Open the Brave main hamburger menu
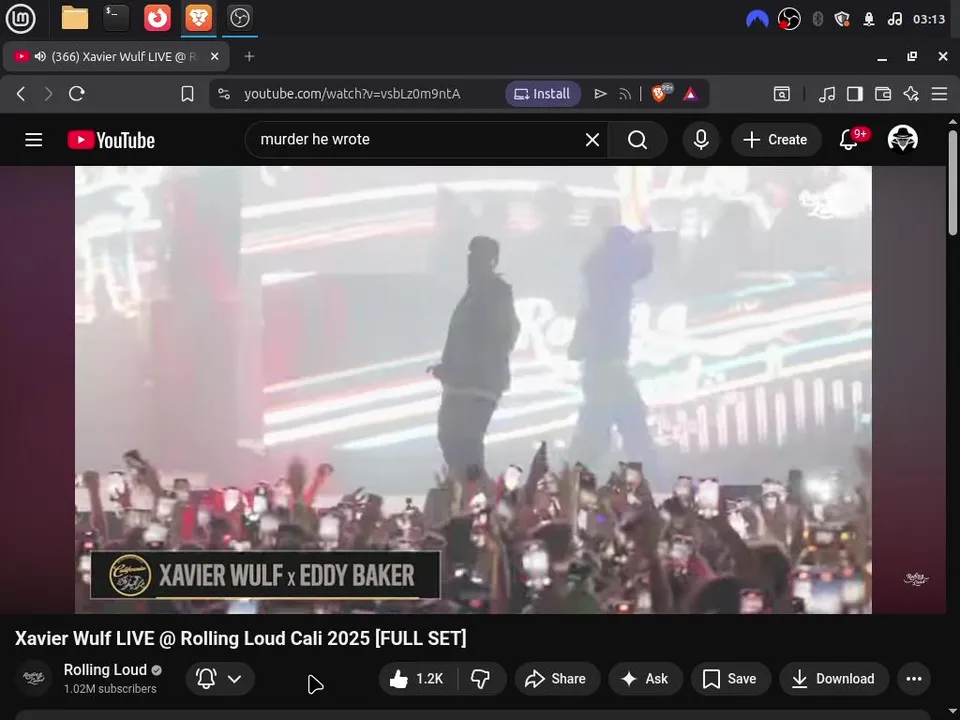 tap(939, 94)
